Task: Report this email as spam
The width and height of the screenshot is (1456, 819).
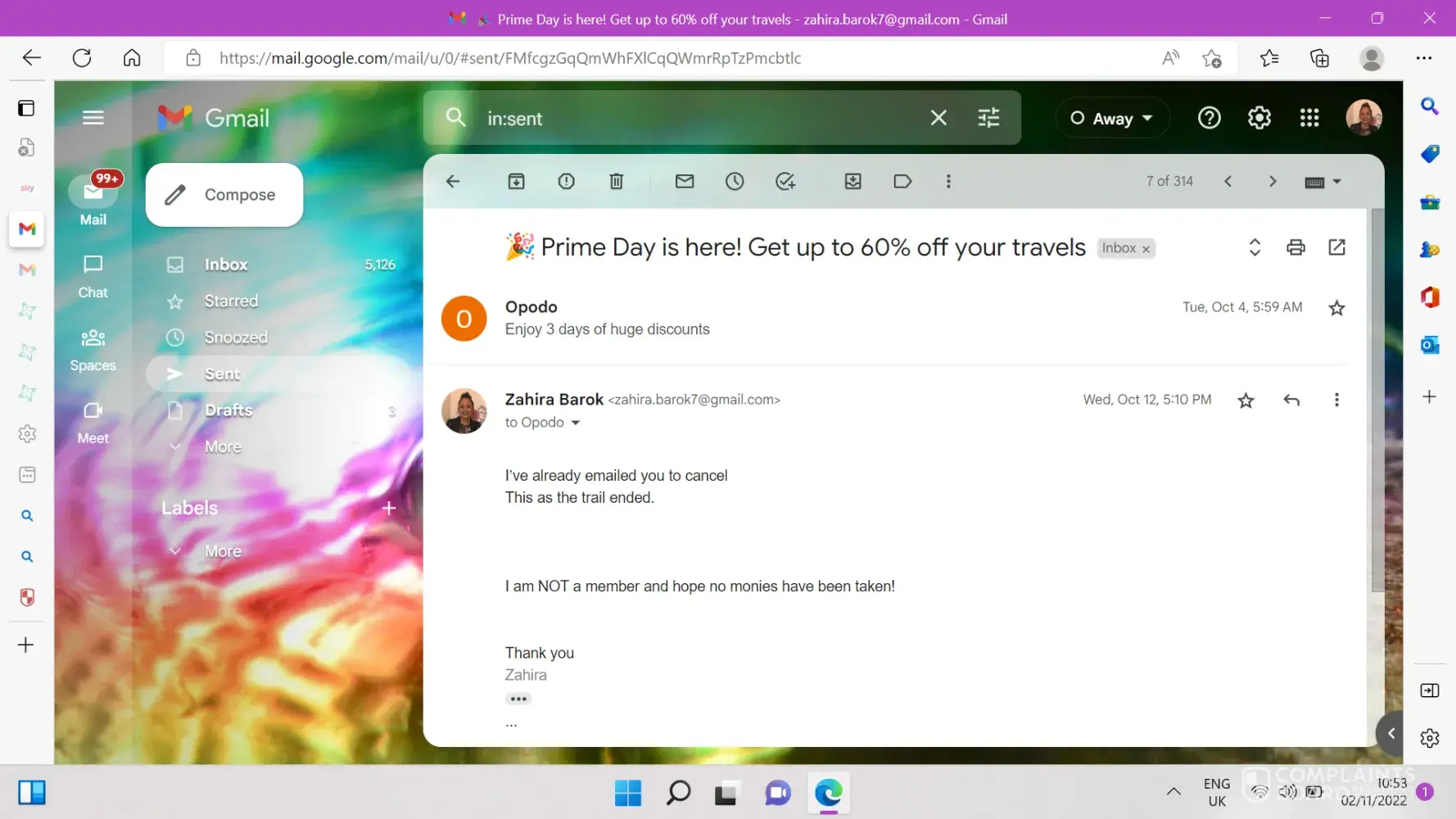Action: coord(566,181)
